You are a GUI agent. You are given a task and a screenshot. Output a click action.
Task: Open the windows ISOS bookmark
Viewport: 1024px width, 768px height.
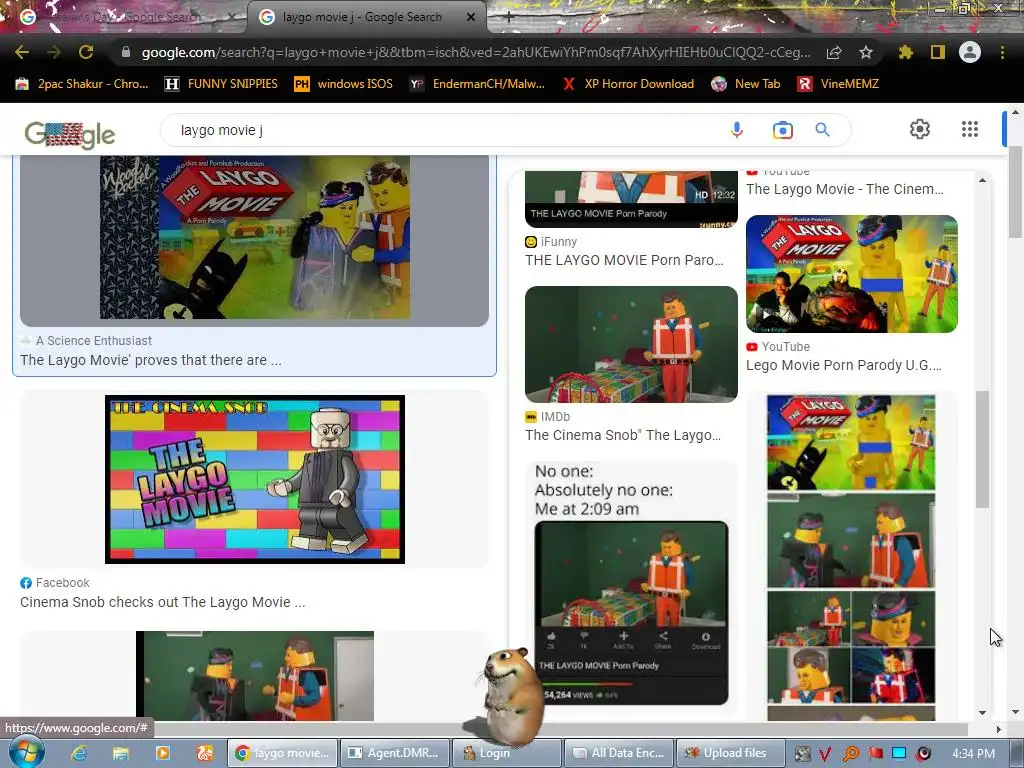(x=344, y=84)
